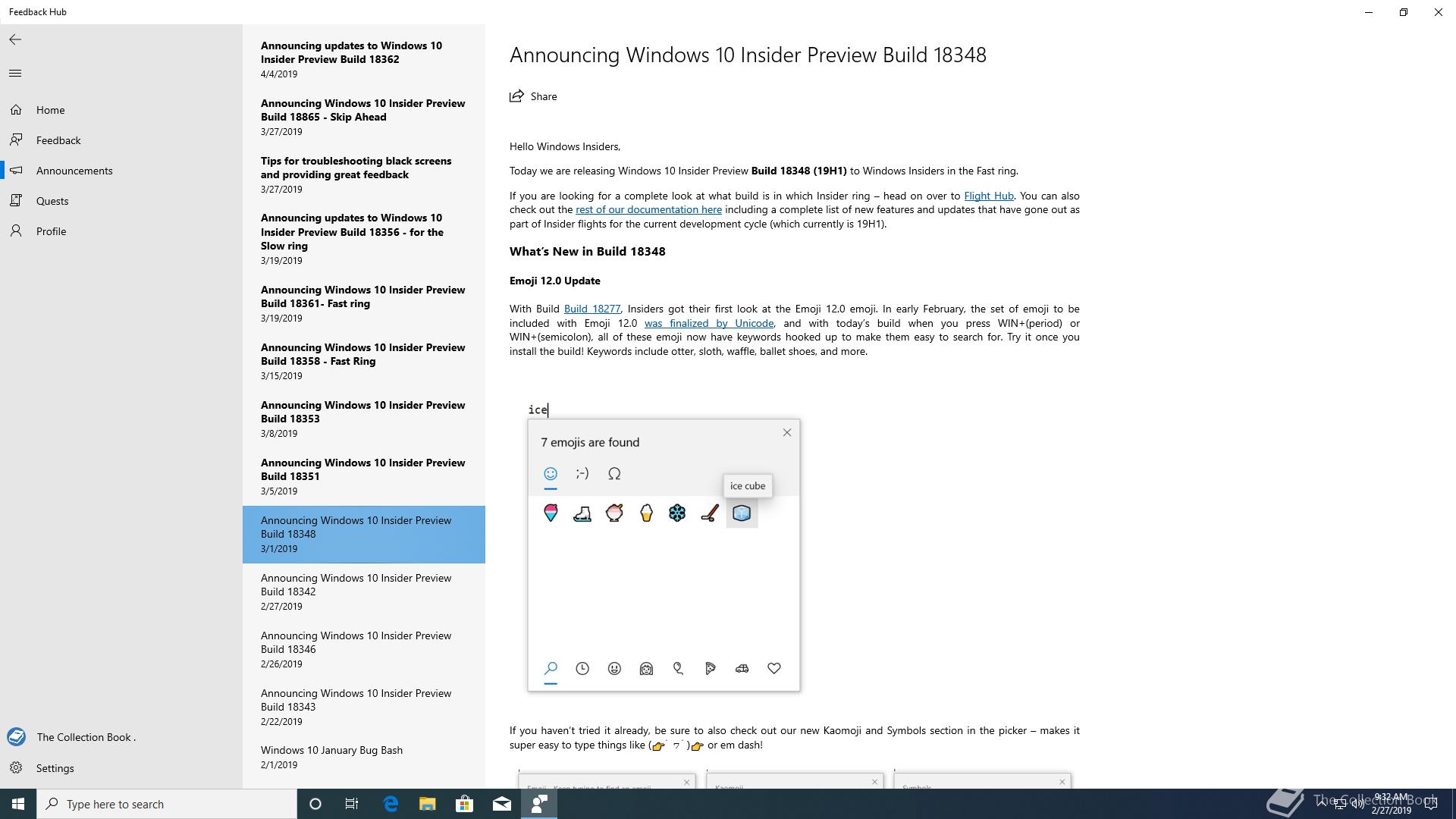Screen dimensions: 1456x819
Task: Open Build 18346 announcement
Action: pyautogui.click(x=364, y=649)
